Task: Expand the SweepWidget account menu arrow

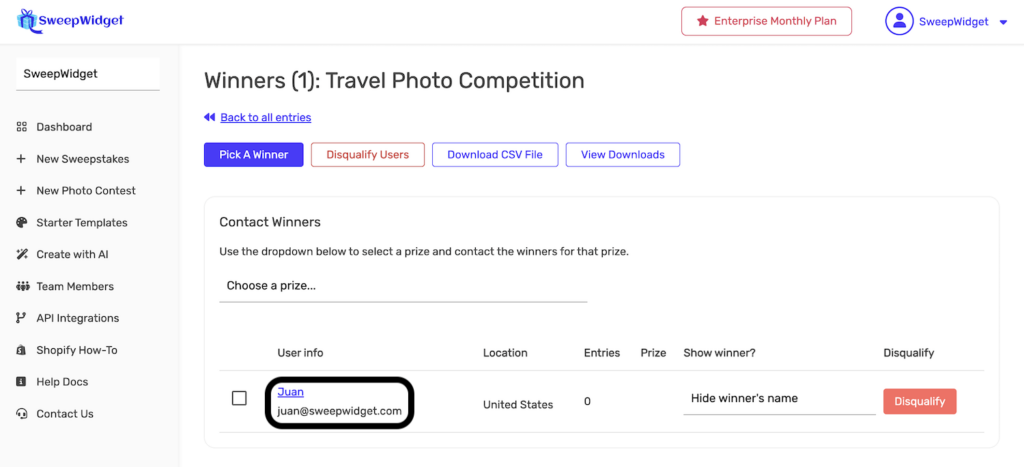Action: (x=1003, y=22)
